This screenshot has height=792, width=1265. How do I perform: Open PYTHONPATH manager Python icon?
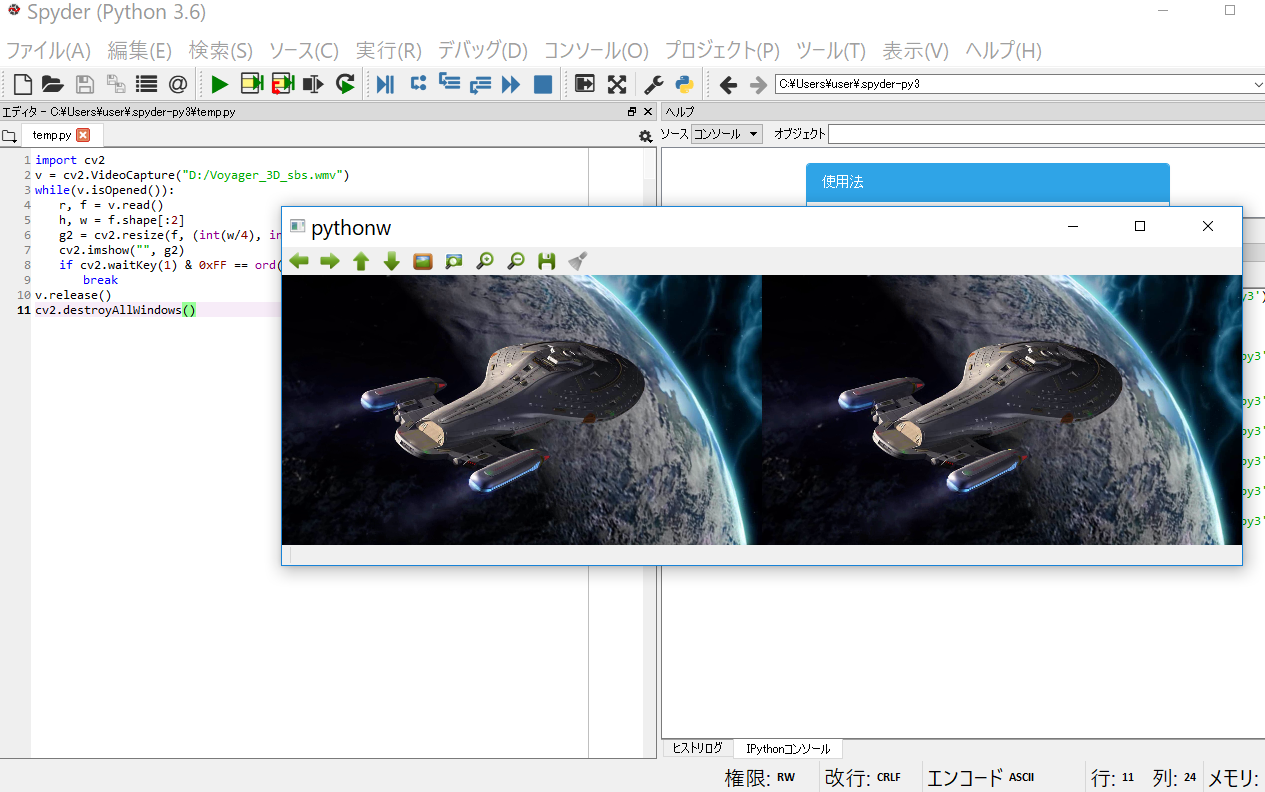685,85
